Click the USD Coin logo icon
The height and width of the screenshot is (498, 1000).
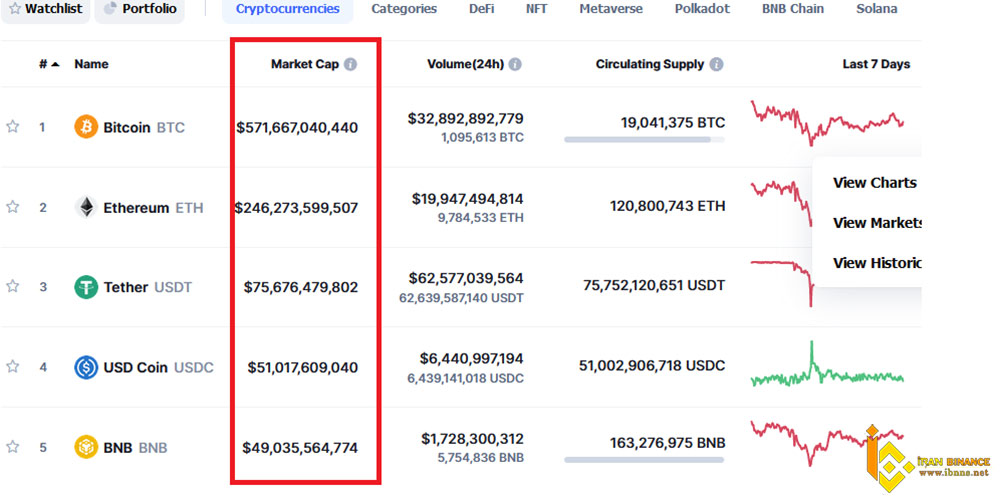(86, 367)
